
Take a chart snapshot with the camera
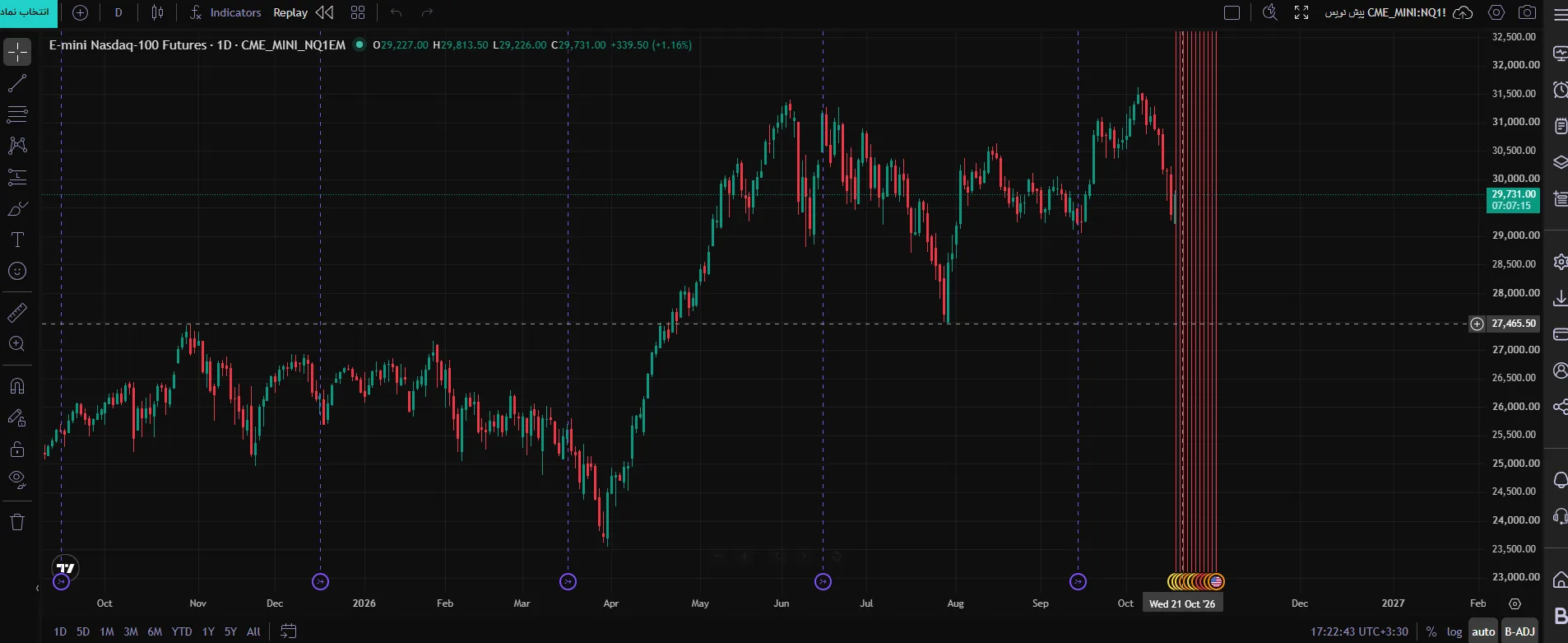(1527, 12)
